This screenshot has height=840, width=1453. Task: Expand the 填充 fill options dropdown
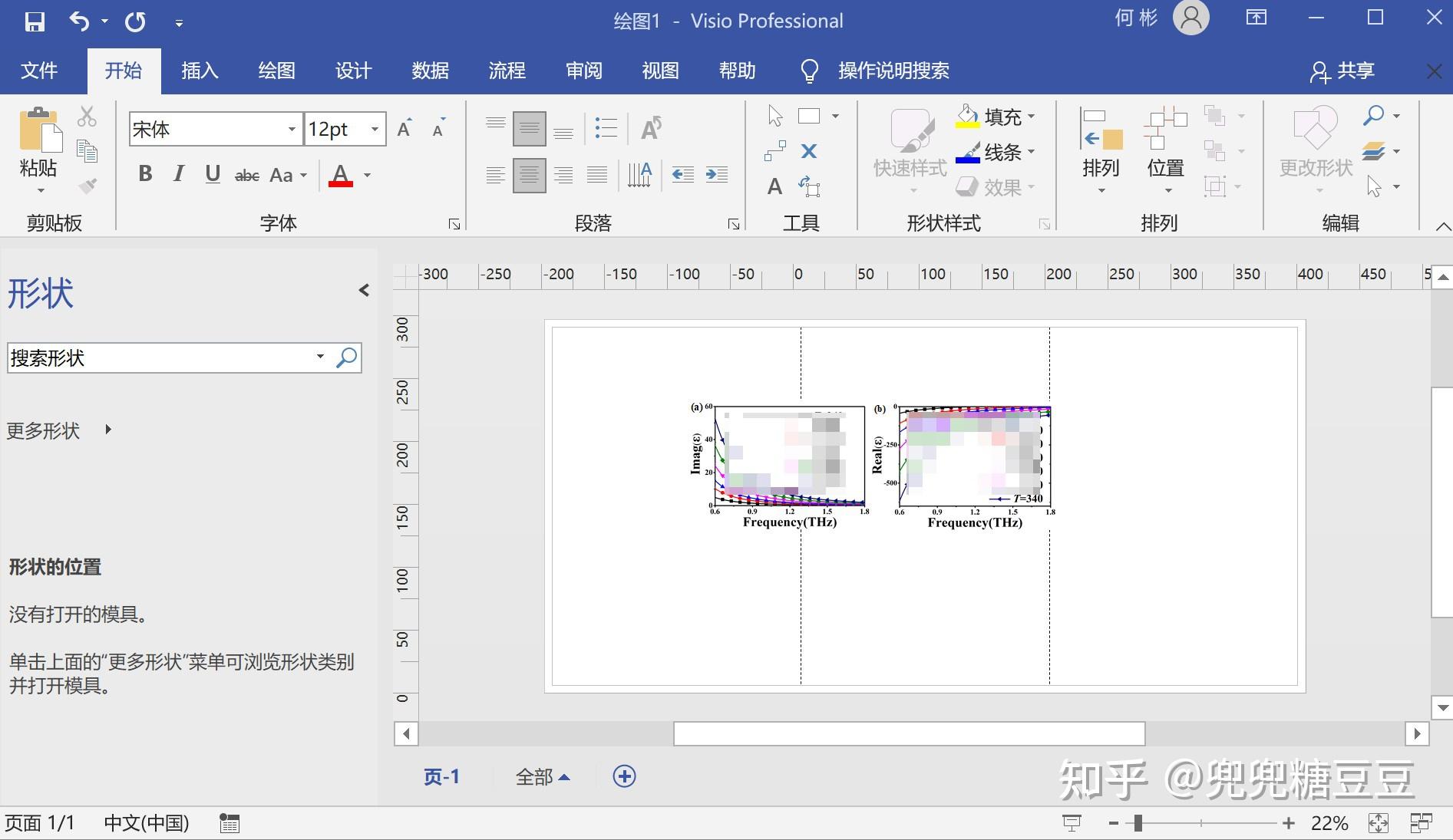click(1030, 117)
